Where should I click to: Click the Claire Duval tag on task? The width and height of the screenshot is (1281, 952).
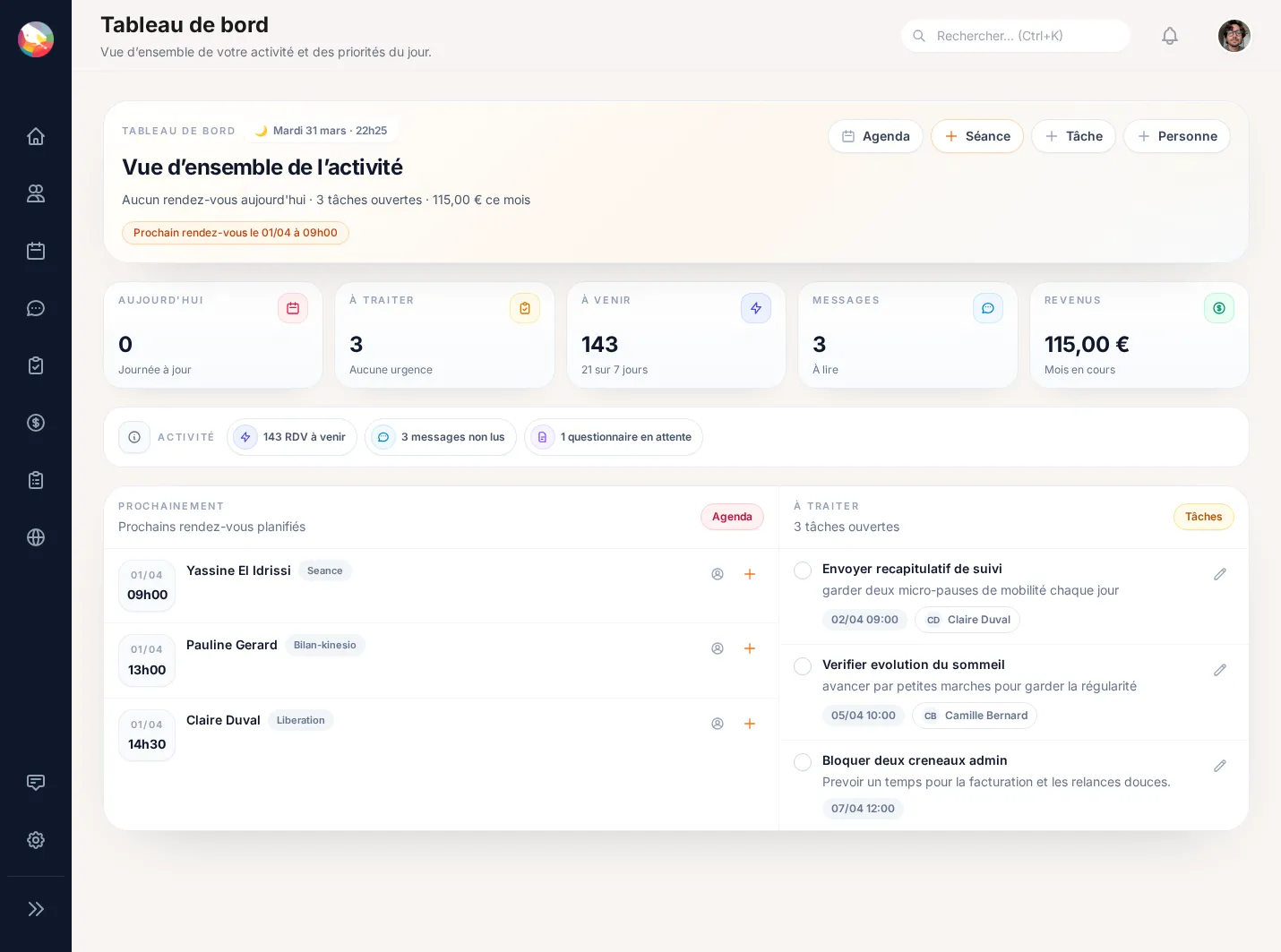point(967,620)
